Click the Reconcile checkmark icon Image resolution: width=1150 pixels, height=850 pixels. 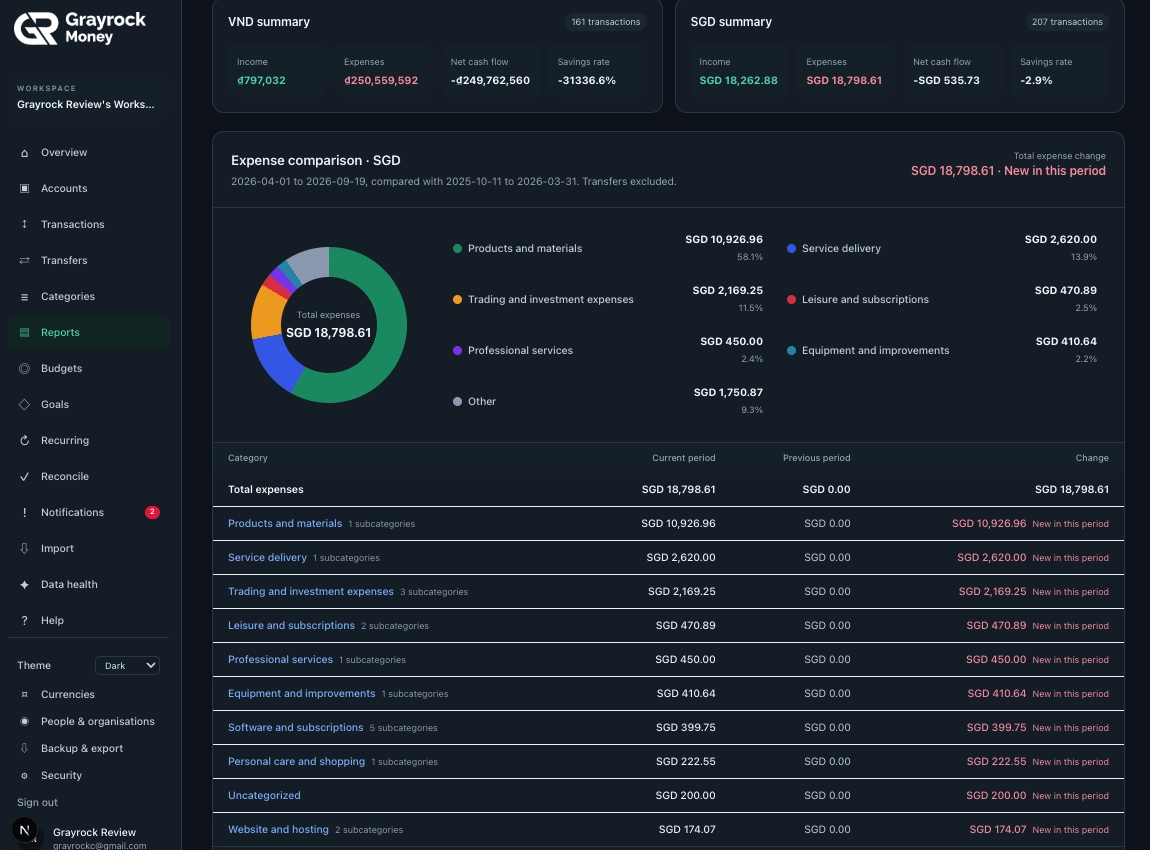[24, 476]
